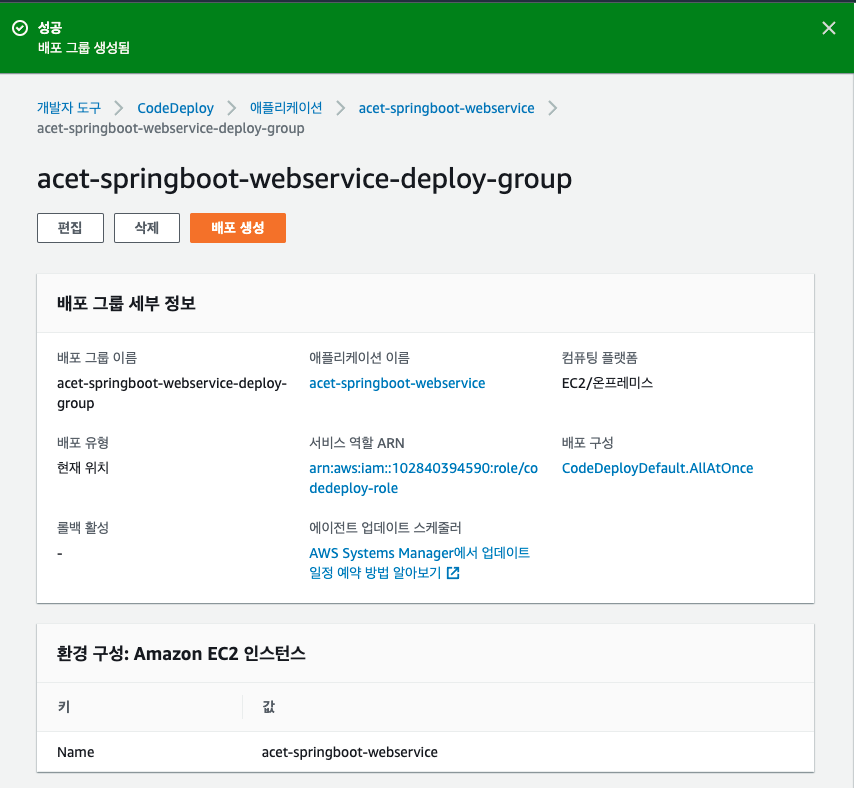Click the 애플리케이션 이름 label
The height and width of the screenshot is (788, 856).
pos(359,358)
